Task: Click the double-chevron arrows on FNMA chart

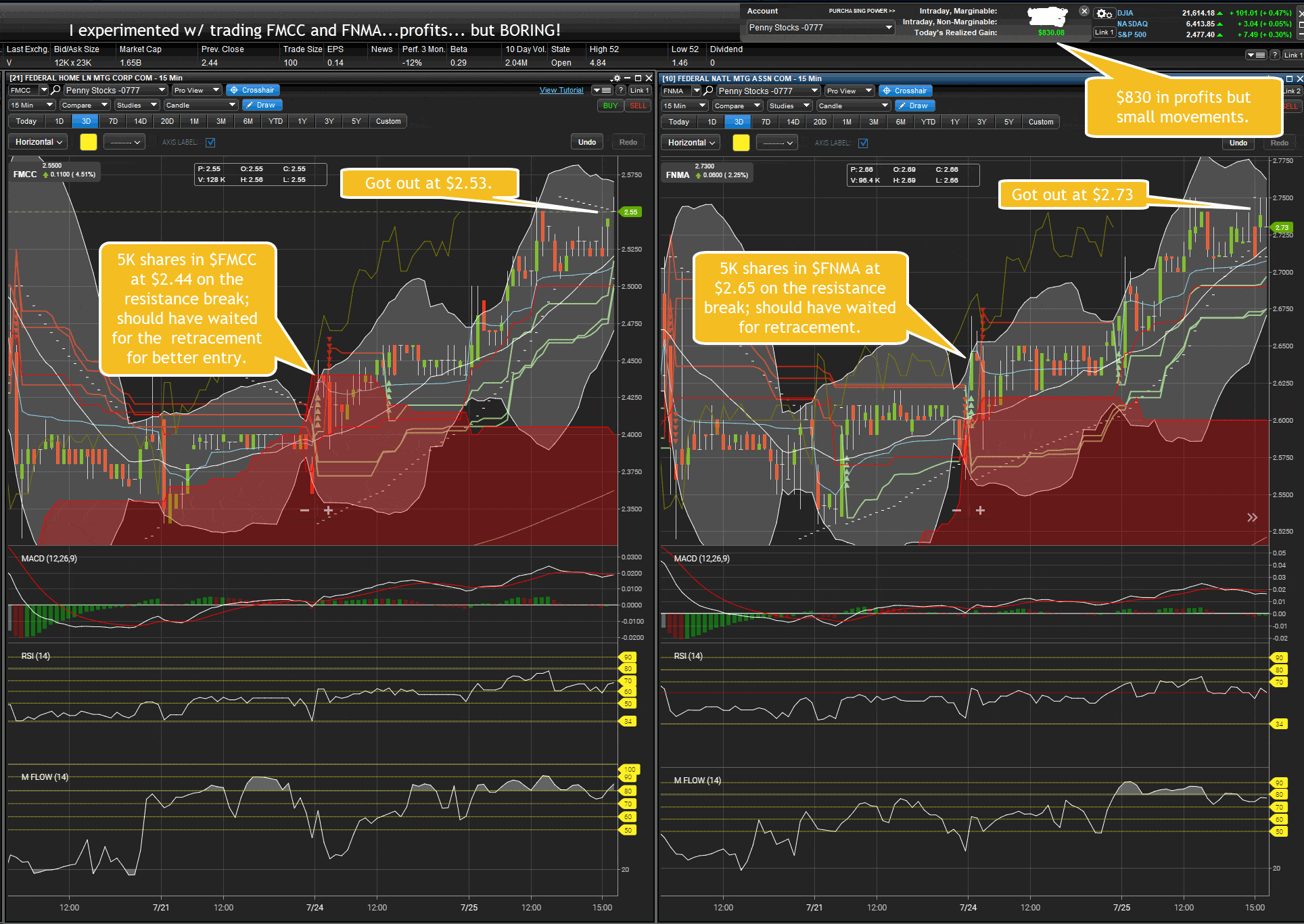Action: click(x=1252, y=517)
